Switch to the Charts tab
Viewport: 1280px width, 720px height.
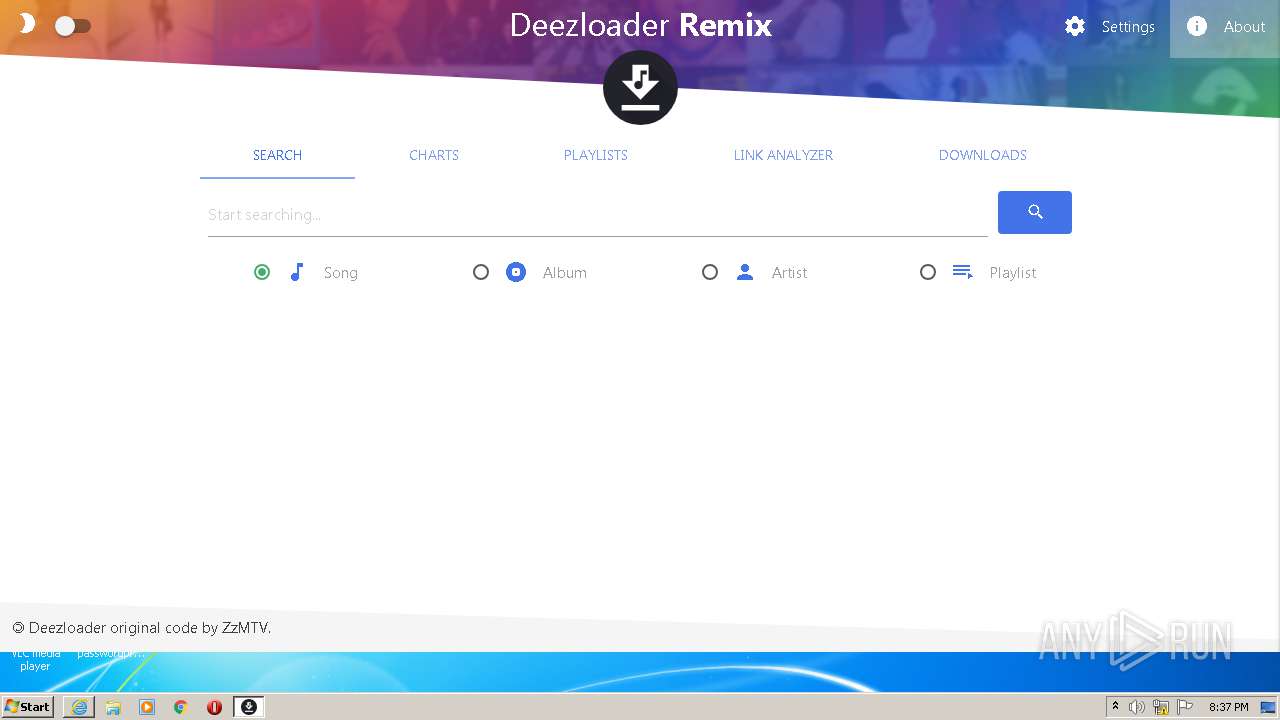point(434,155)
